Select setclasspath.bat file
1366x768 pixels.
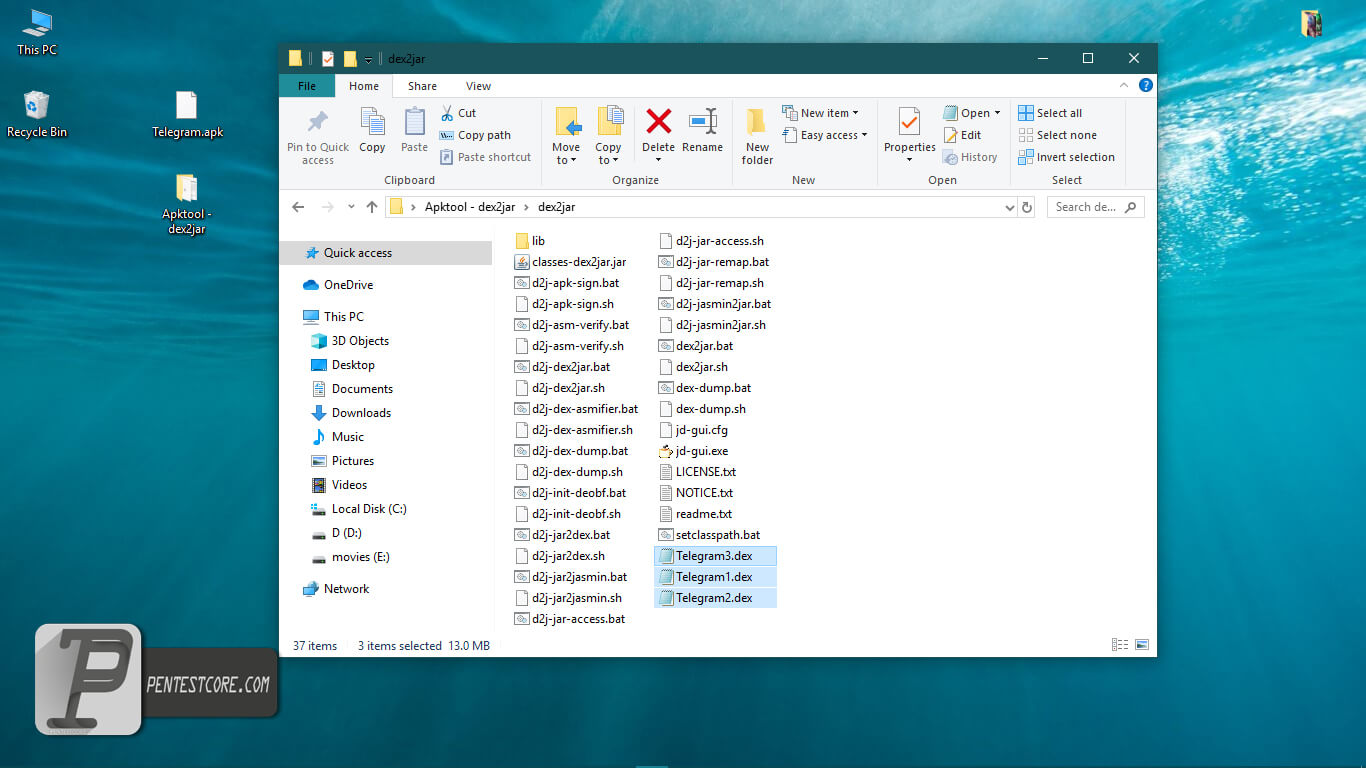click(710, 535)
